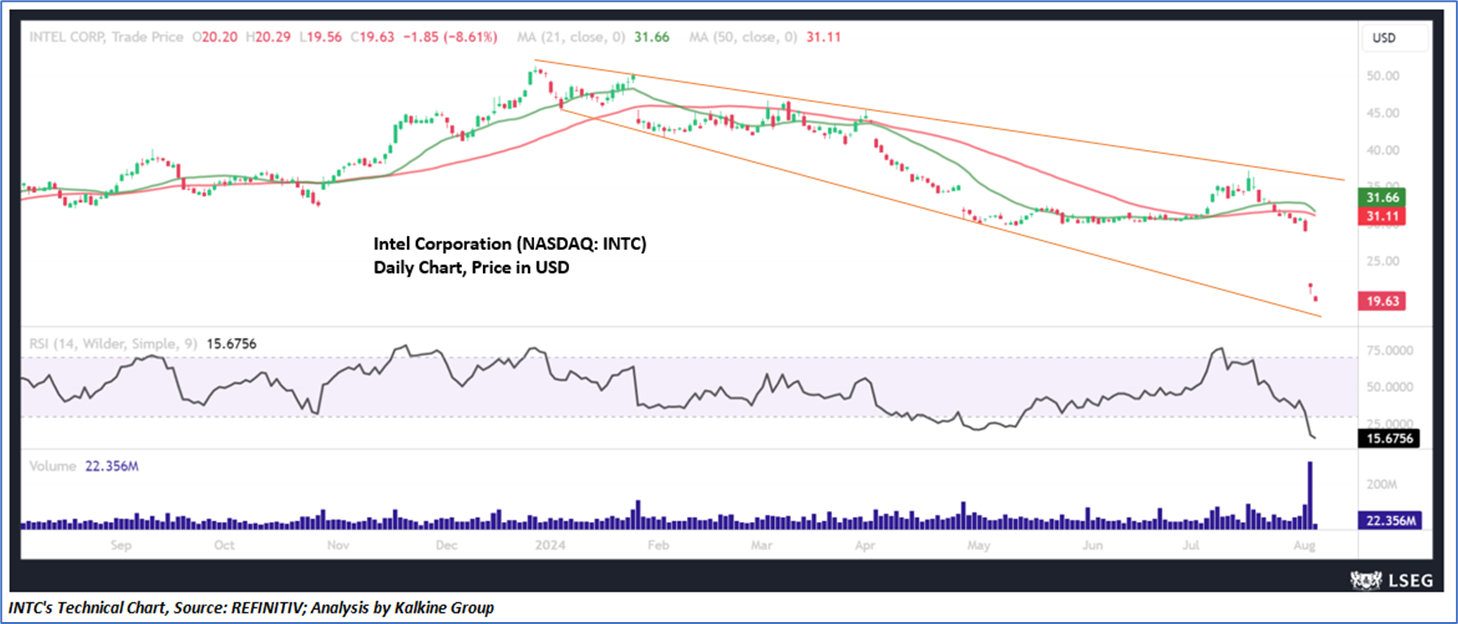Click the Jun label on time axis
The width and height of the screenshot is (1458, 624).
[1093, 546]
